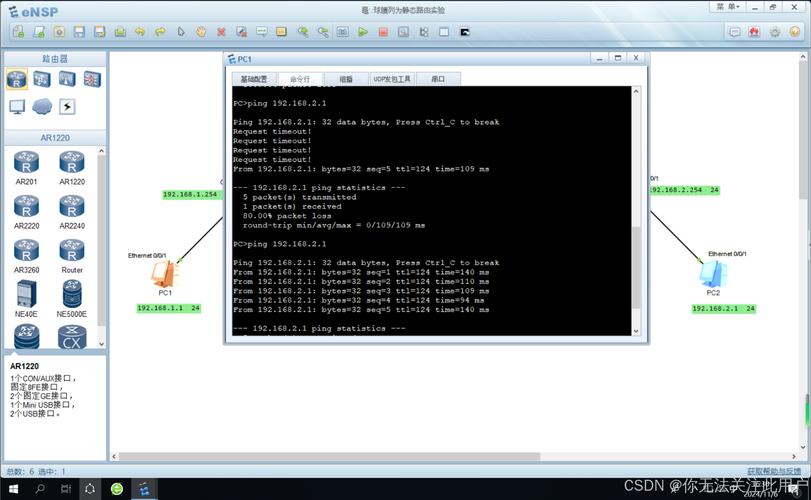Pick the NE40E device model

click(26, 295)
